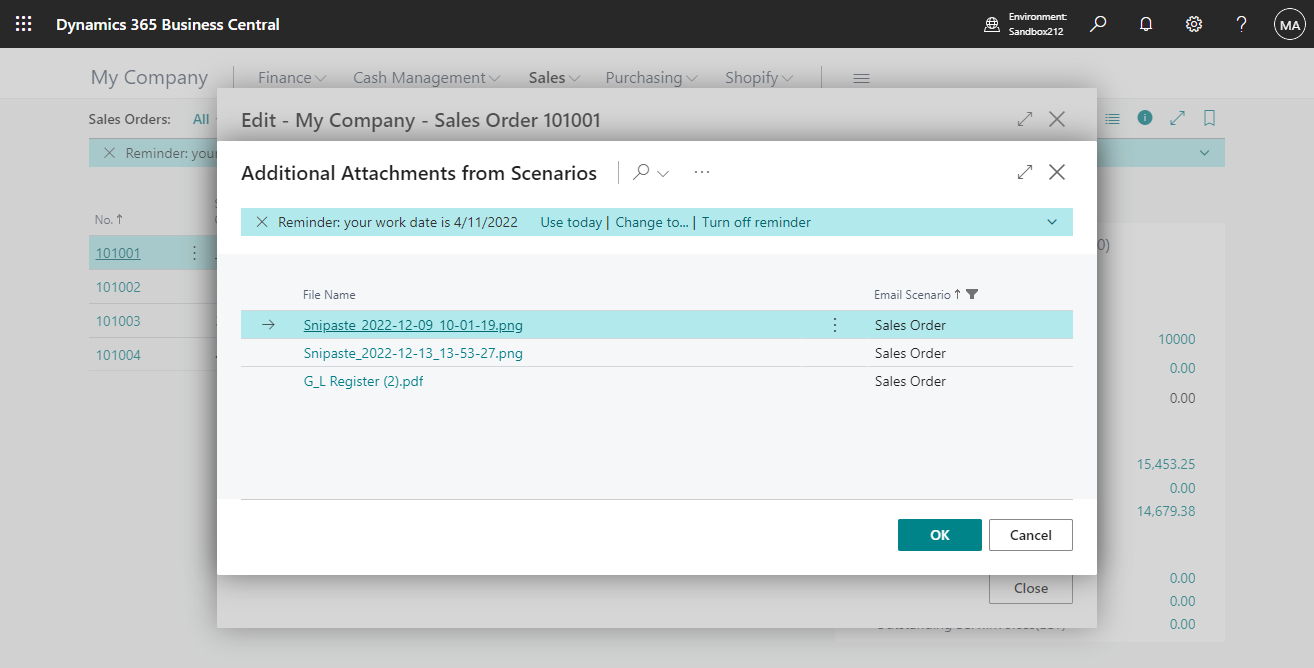Confirm attachment selection with OK
Viewport: 1314px width, 668px height.
tap(939, 535)
